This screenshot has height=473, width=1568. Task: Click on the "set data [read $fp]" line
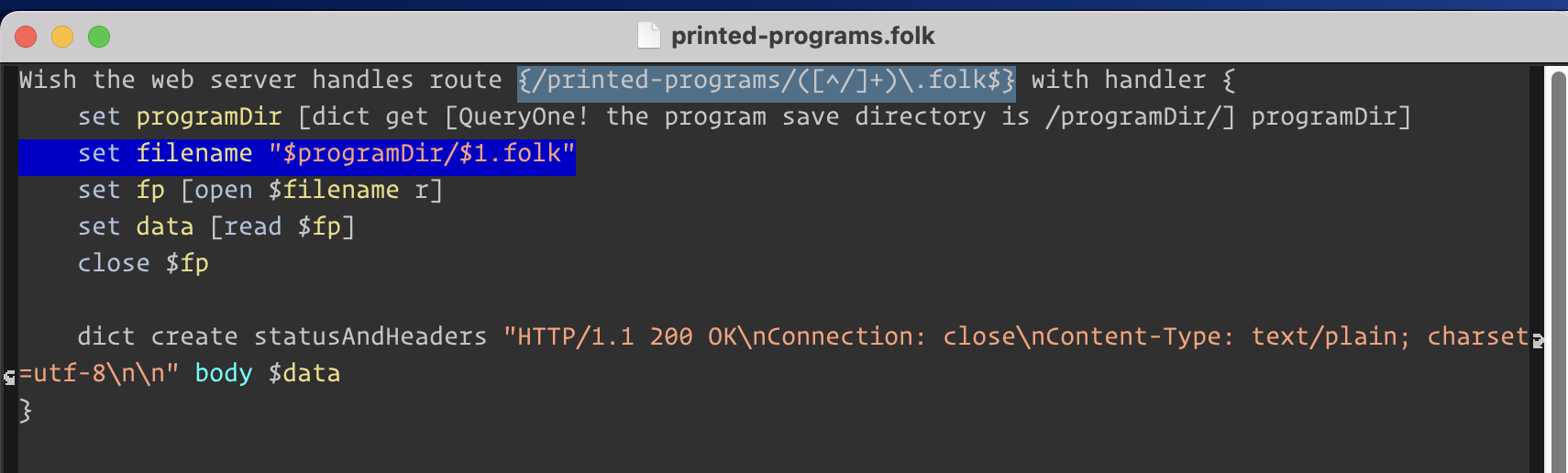pyautogui.click(x=216, y=227)
